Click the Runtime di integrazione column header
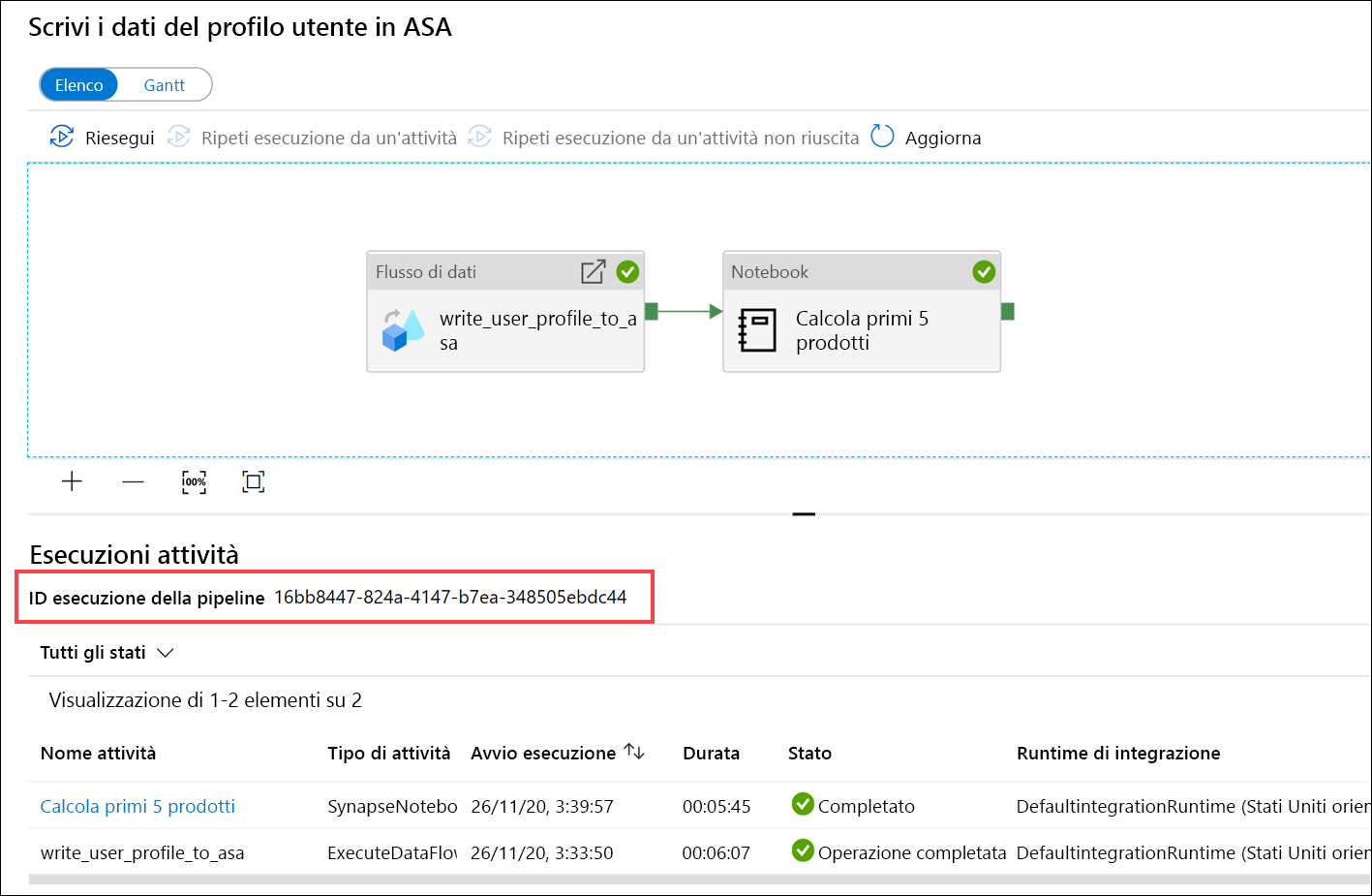The image size is (1372, 896). coord(1118,754)
